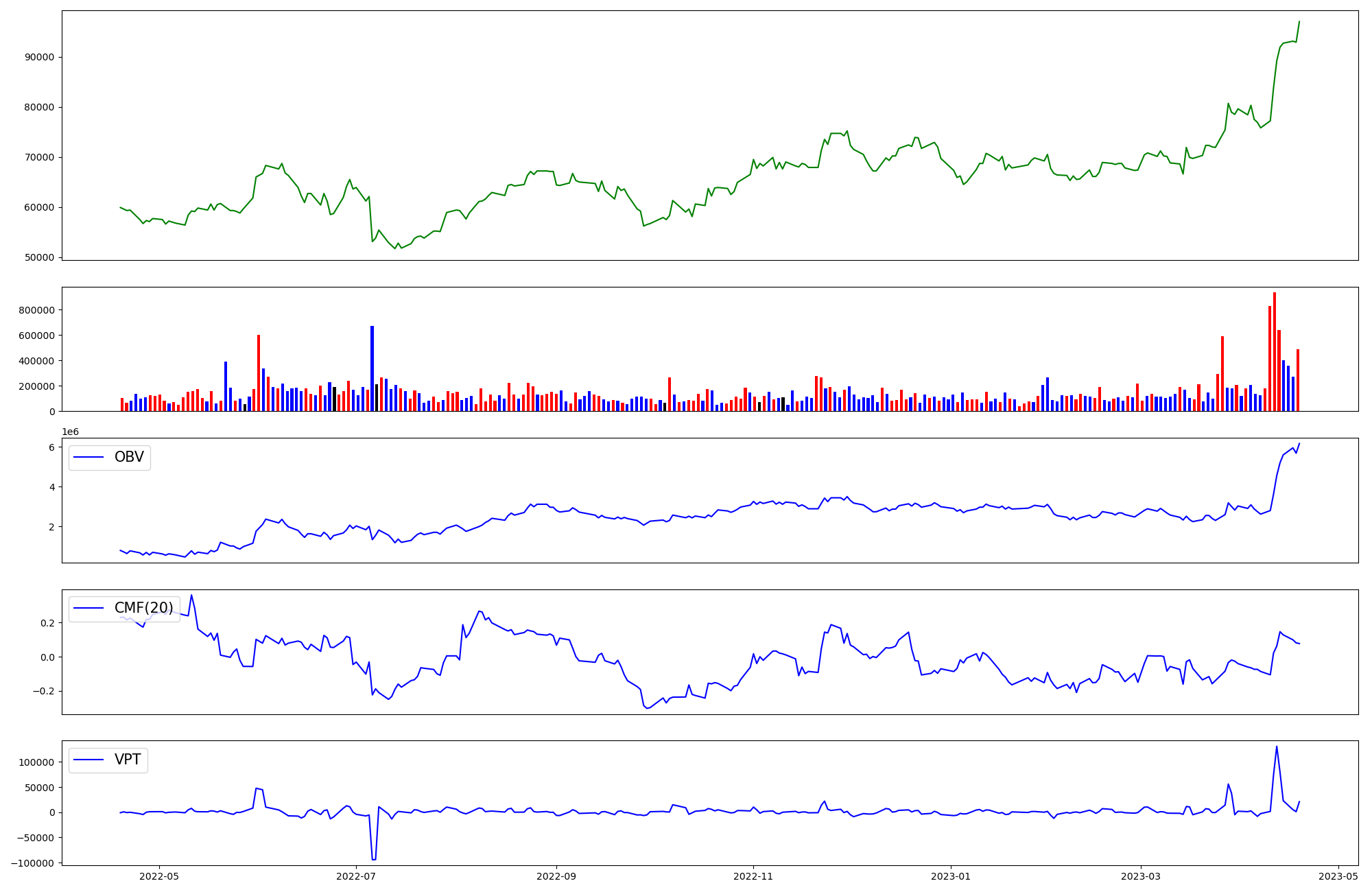
Task: Click the 90000 price axis label
Action: (39, 58)
